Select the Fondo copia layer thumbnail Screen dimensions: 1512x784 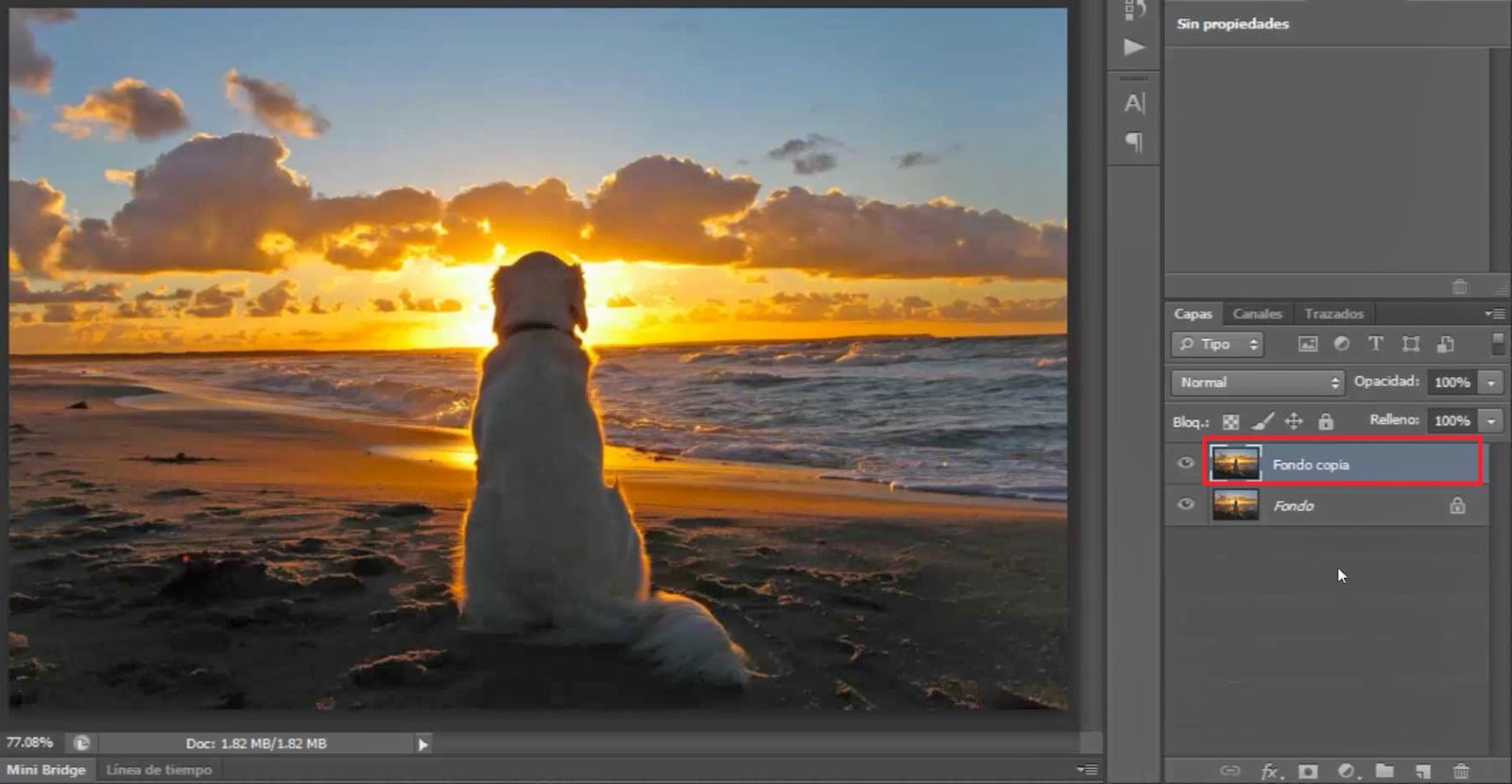[x=1236, y=464]
